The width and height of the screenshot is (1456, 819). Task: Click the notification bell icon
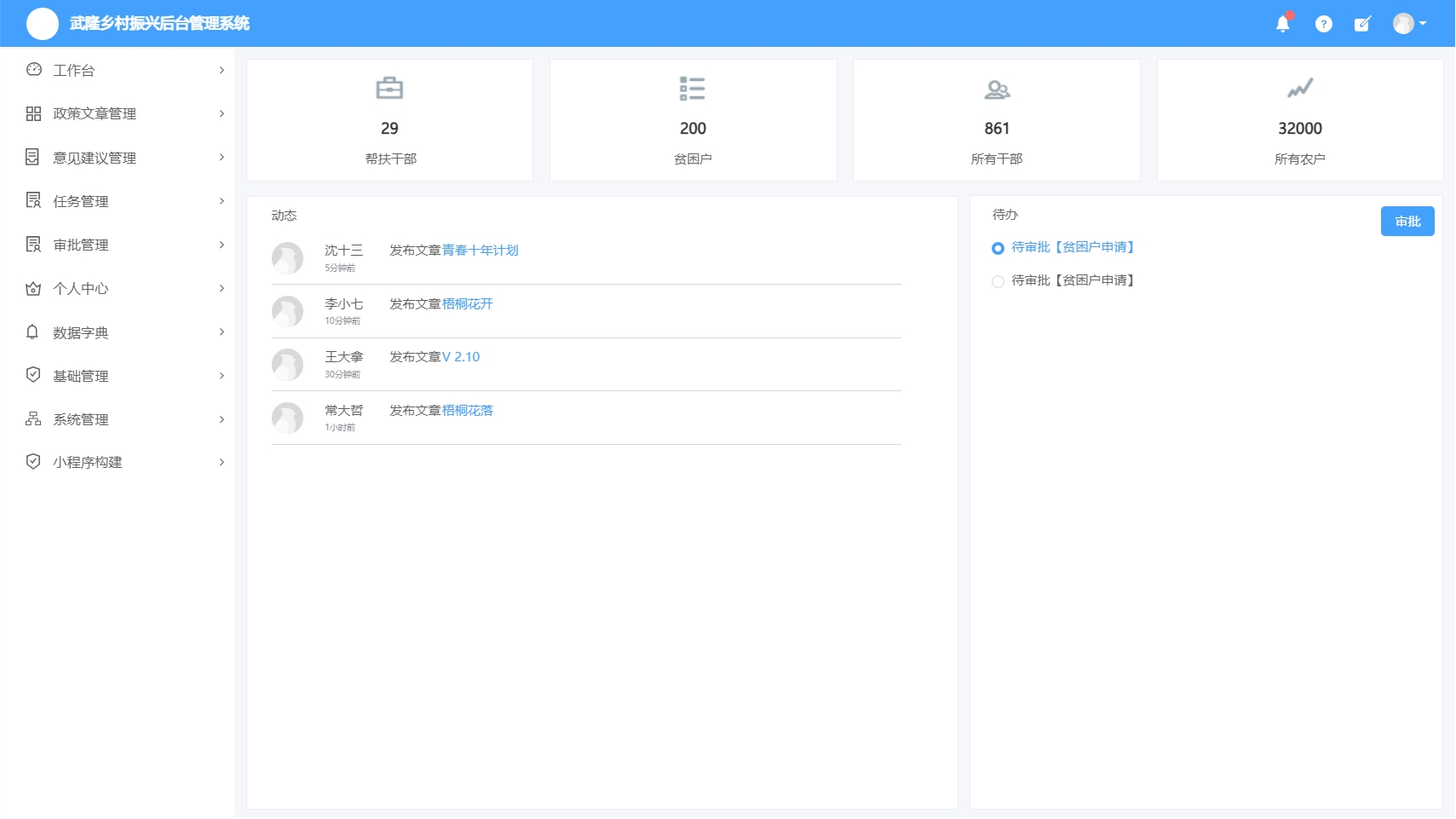click(x=1282, y=24)
